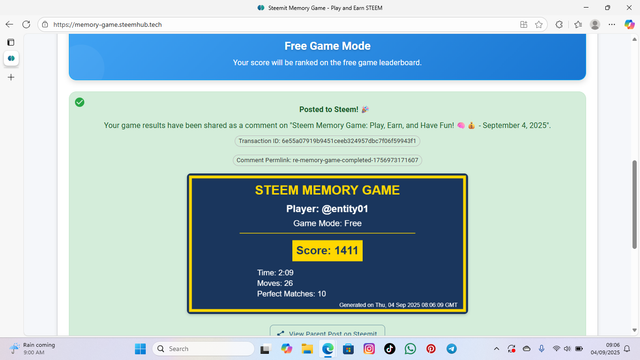Screen dimensions: 640x360
Task: Open WhatsApp from the taskbar
Action: 410,349
